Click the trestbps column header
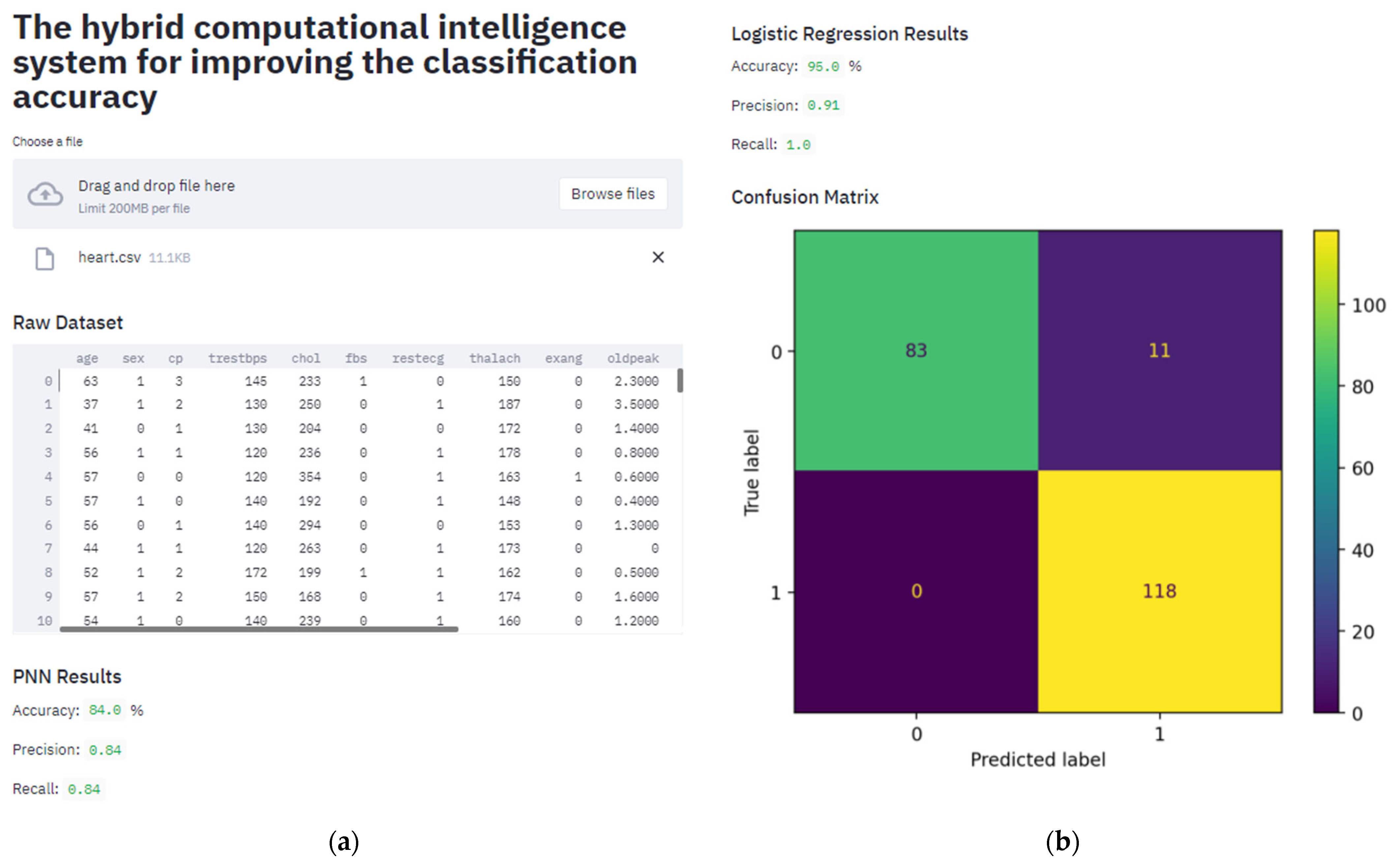 237,358
